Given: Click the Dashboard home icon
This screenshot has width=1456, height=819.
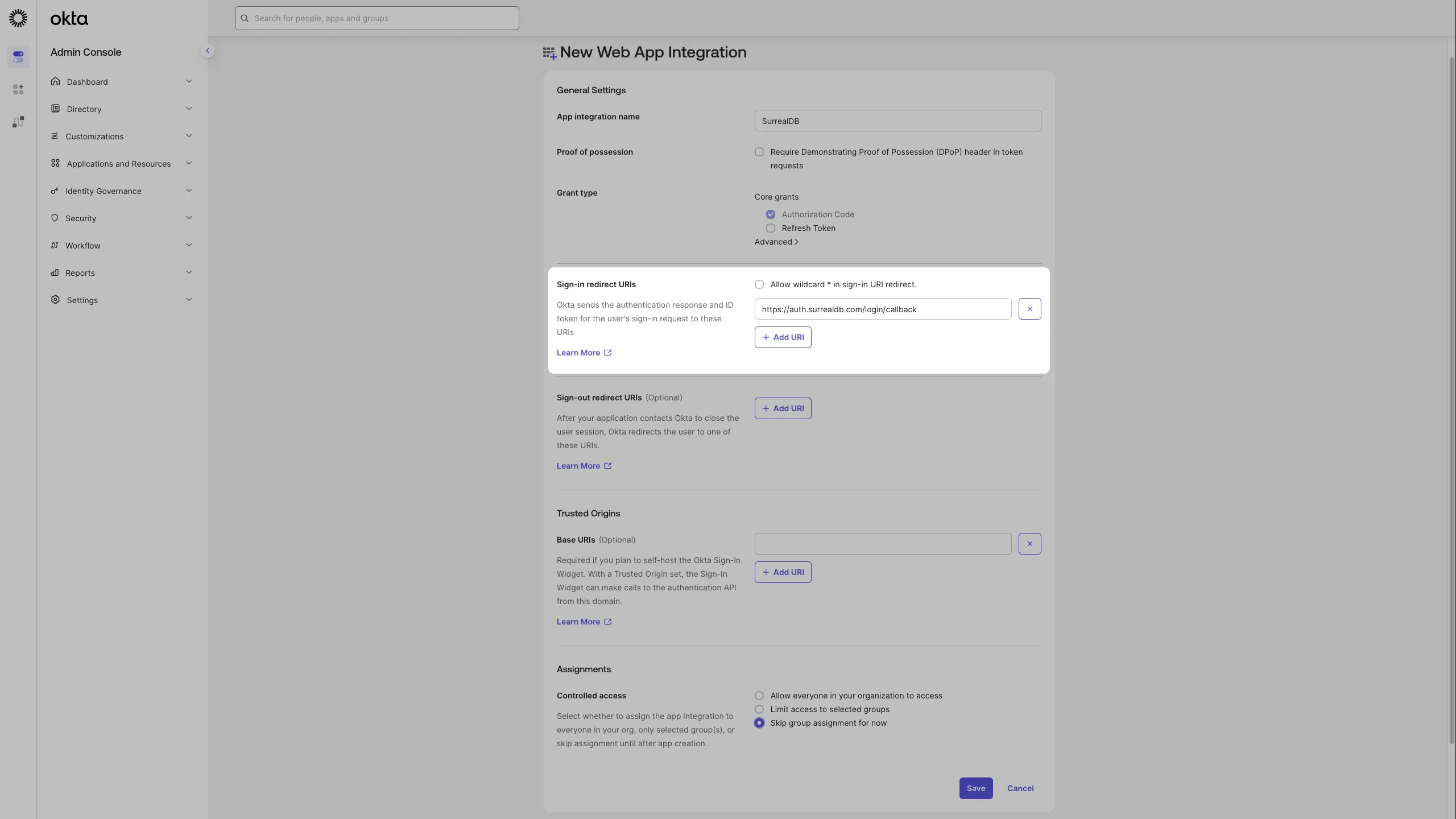Looking at the screenshot, I should tap(55, 81).
